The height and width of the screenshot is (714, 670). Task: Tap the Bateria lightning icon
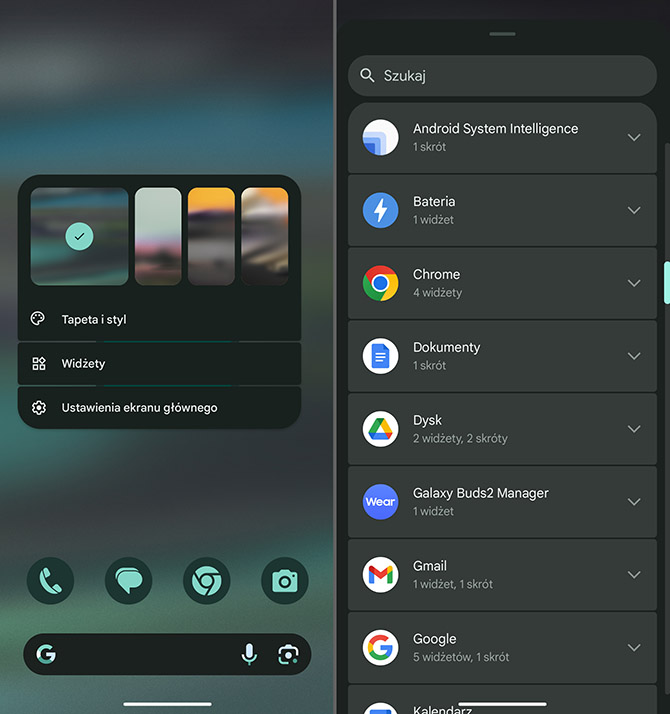point(380,210)
